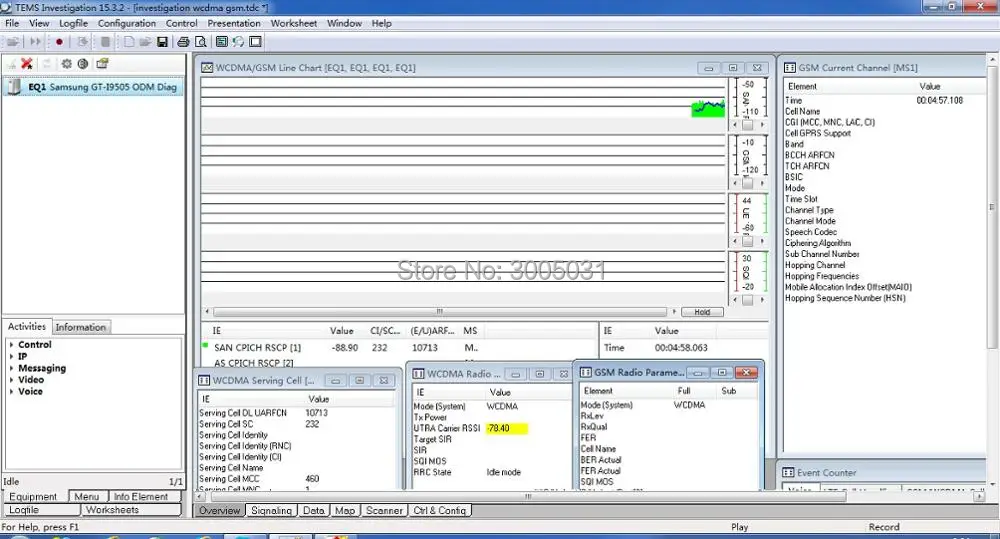Click the slider thumb under the 44/-60 scale
Viewport: 1000px width, 539px height.
pyautogui.click(x=747, y=242)
